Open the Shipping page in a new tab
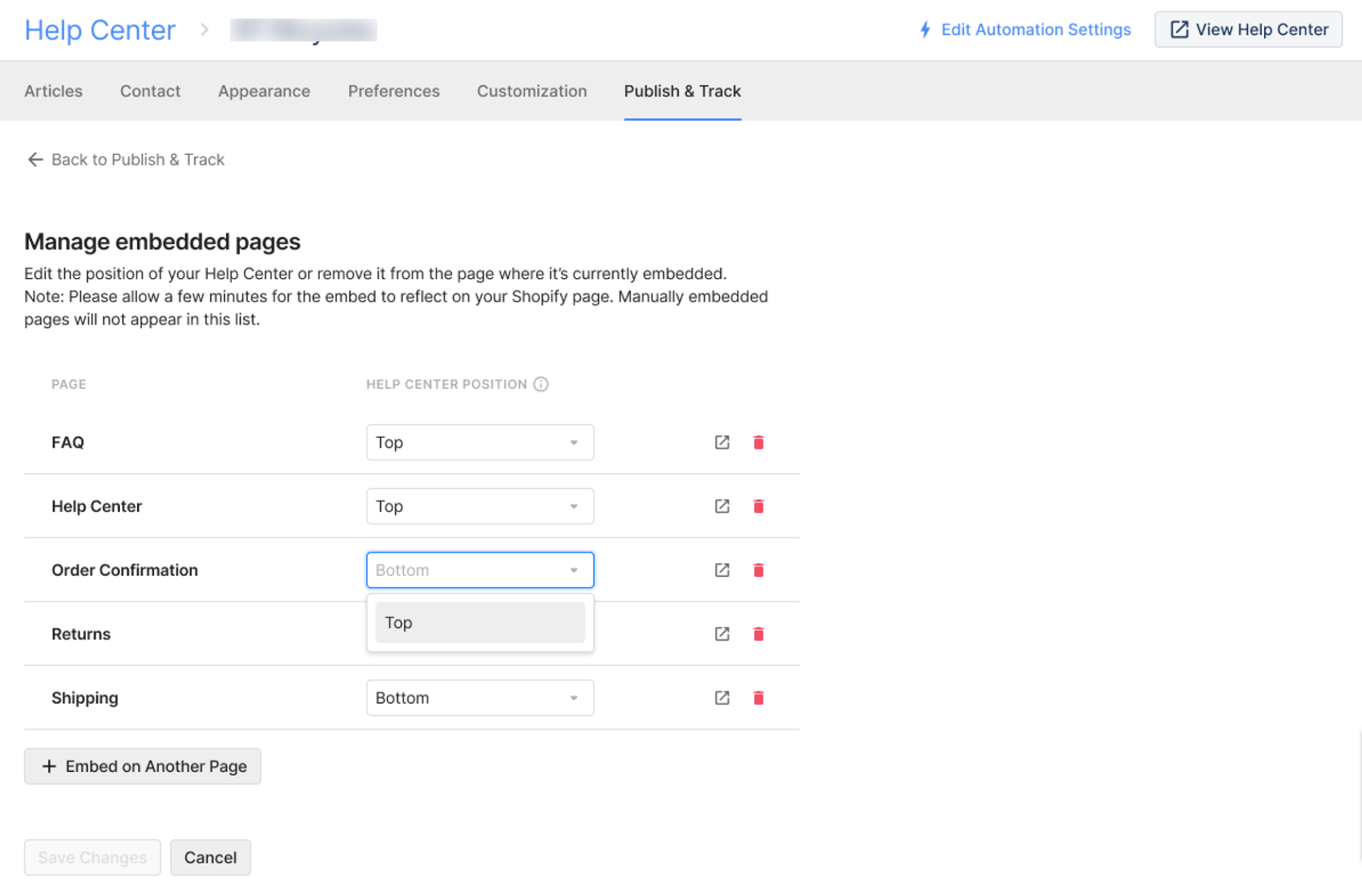The image size is (1362, 896). 721,697
